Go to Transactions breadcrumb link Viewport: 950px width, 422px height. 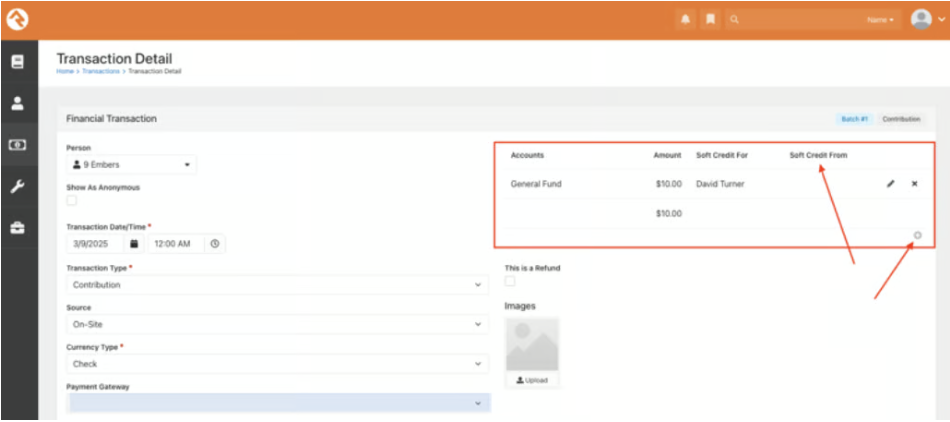coord(101,72)
